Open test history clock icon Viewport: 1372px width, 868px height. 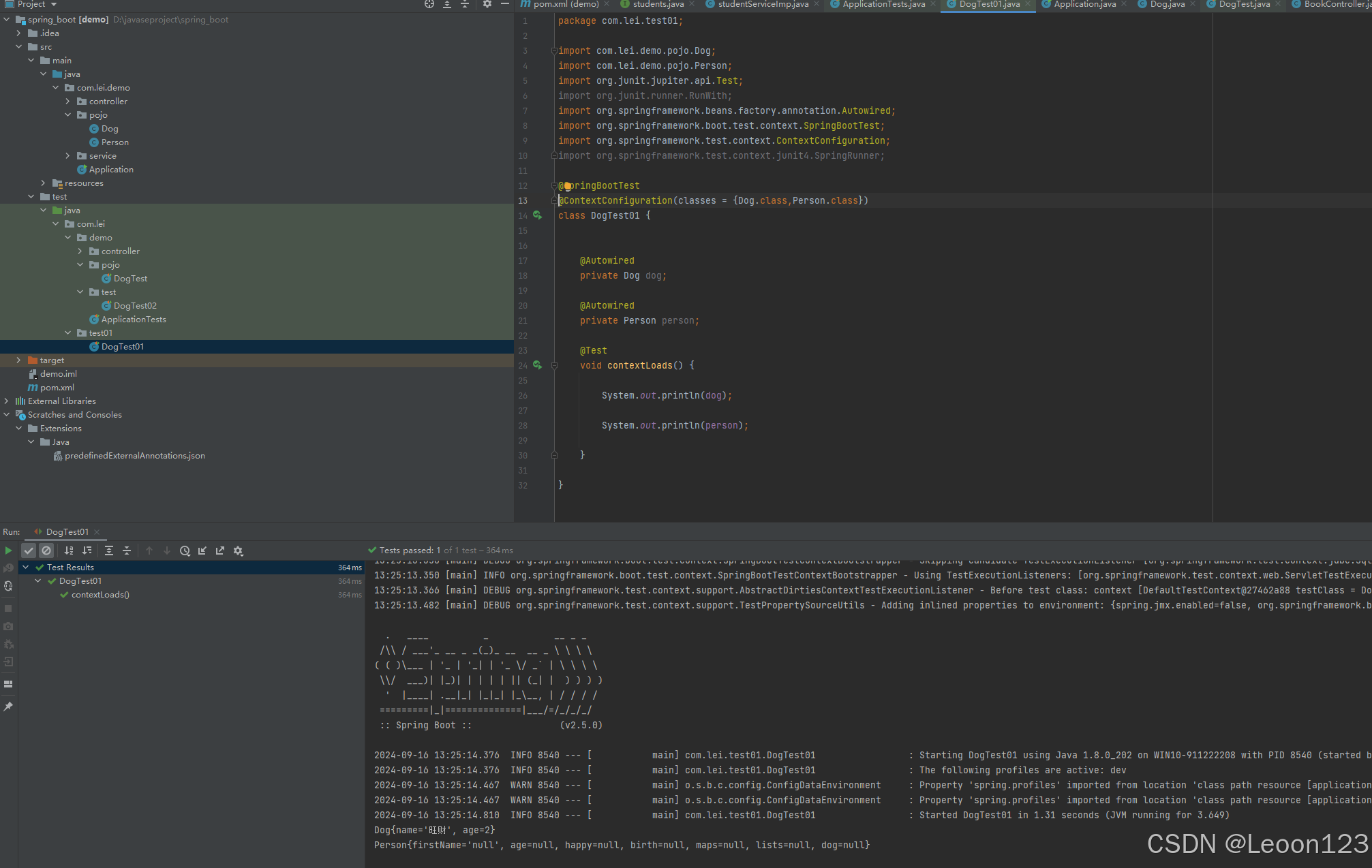(185, 551)
